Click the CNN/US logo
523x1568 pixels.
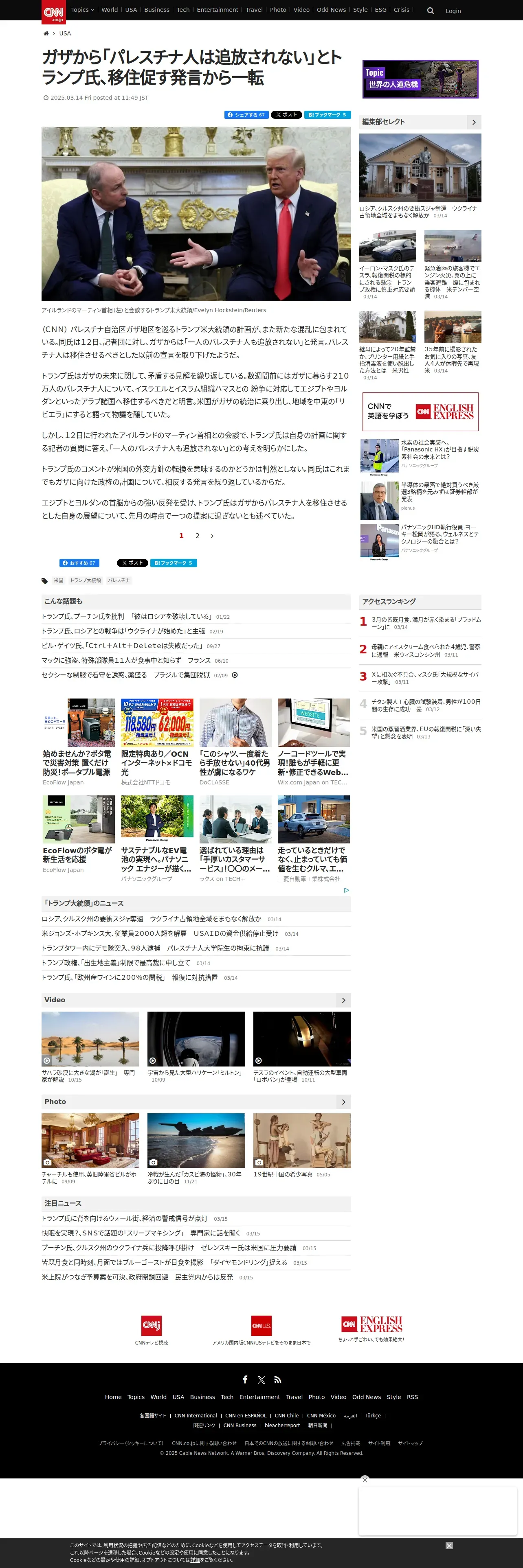pyautogui.click(x=261, y=1325)
